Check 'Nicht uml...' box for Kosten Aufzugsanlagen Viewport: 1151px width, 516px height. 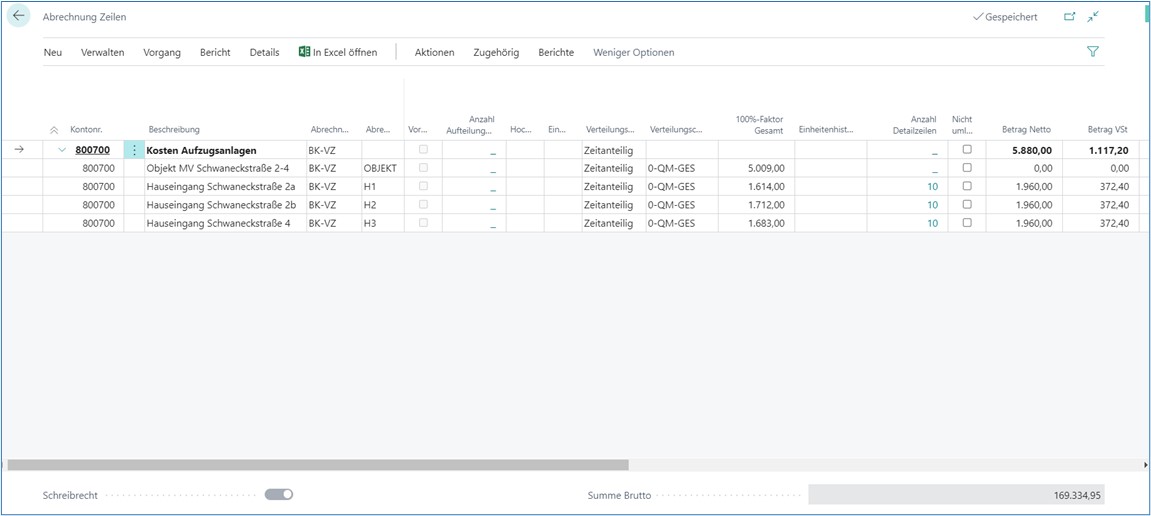pos(966,150)
